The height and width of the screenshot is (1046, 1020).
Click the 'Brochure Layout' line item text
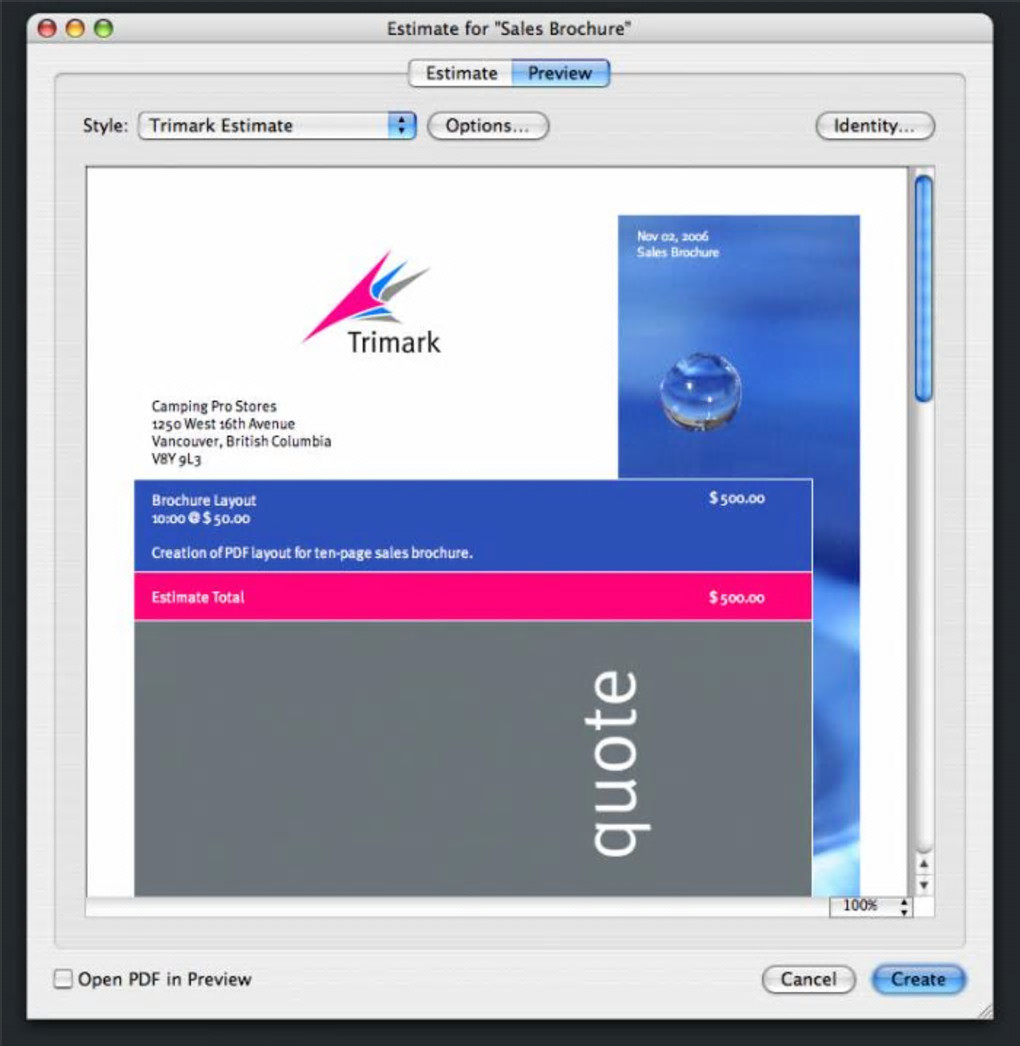(203, 500)
